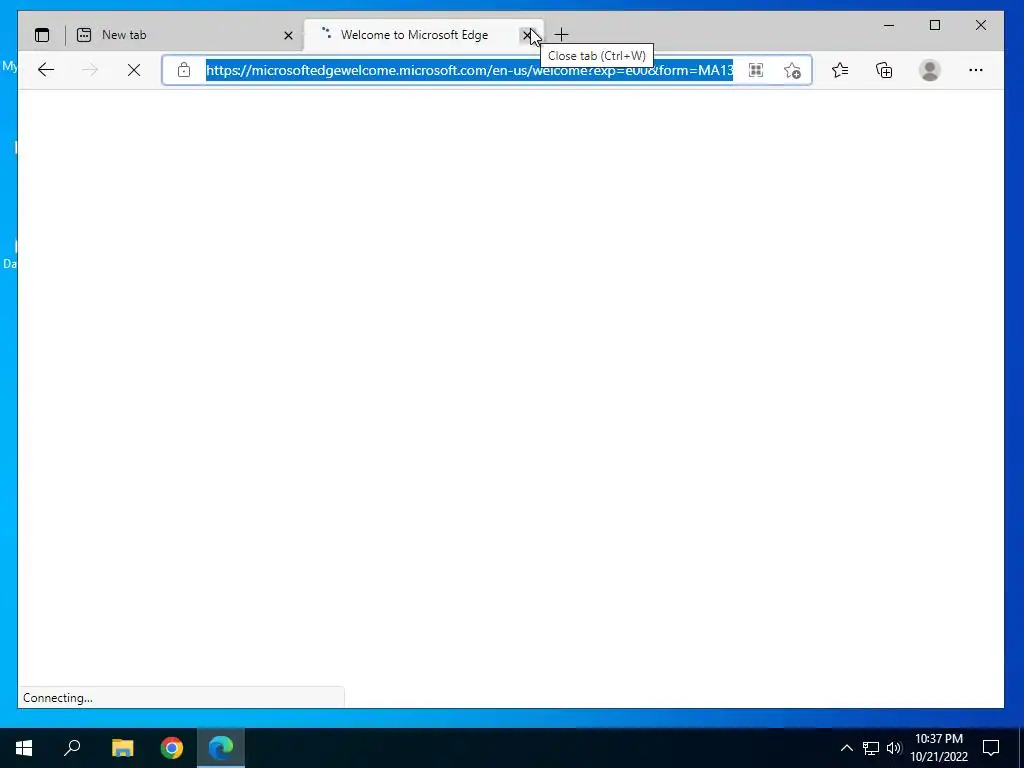Image resolution: width=1024 pixels, height=768 pixels.
Task: View site information via lock icon
Action: coord(184,70)
